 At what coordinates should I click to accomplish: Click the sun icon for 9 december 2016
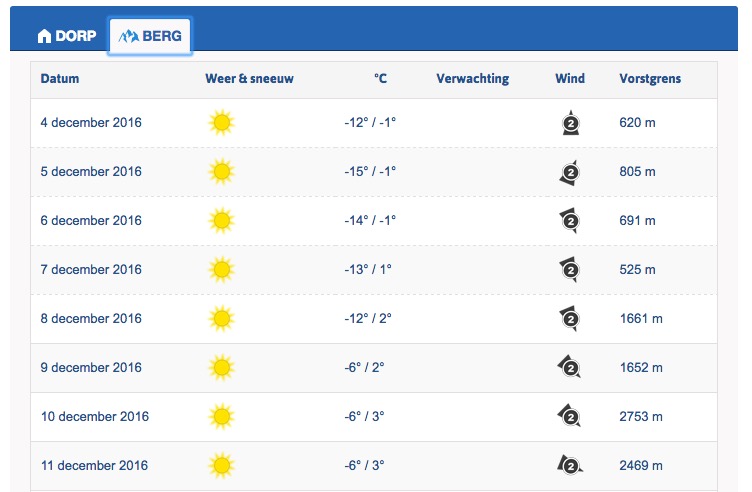pos(222,368)
